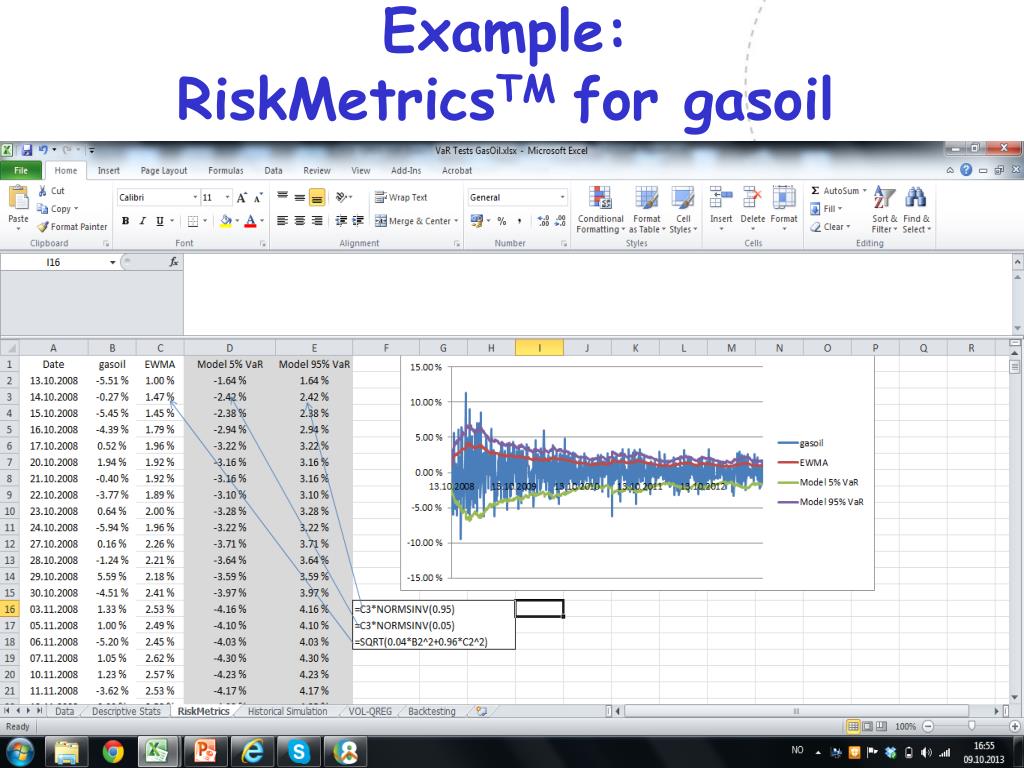
Task: Open the File tab
Action: [x=21, y=170]
